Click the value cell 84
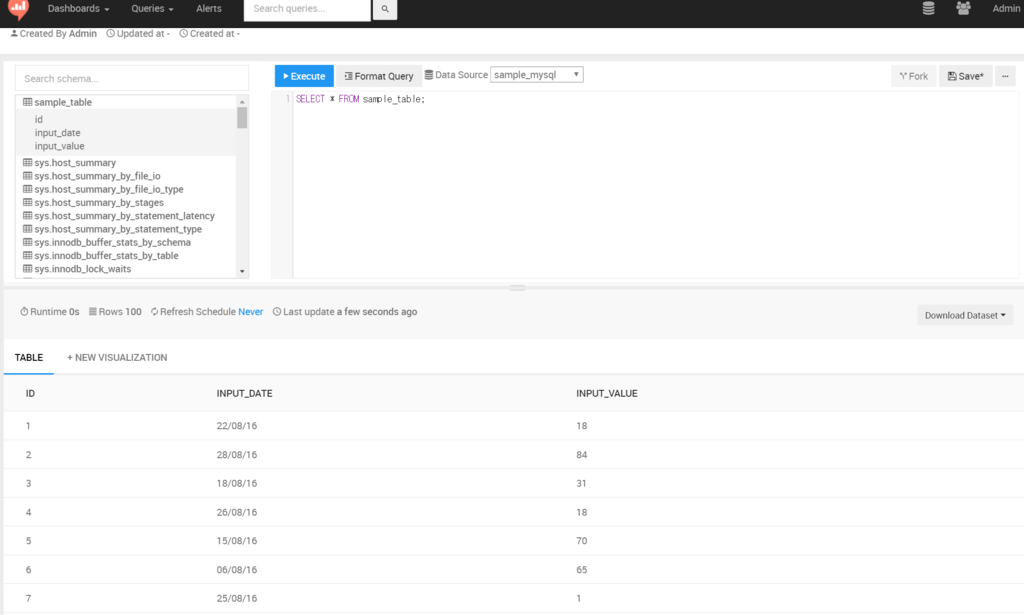Image resolution: width=1024 pixels, height=615 pixels. point(581,454)
